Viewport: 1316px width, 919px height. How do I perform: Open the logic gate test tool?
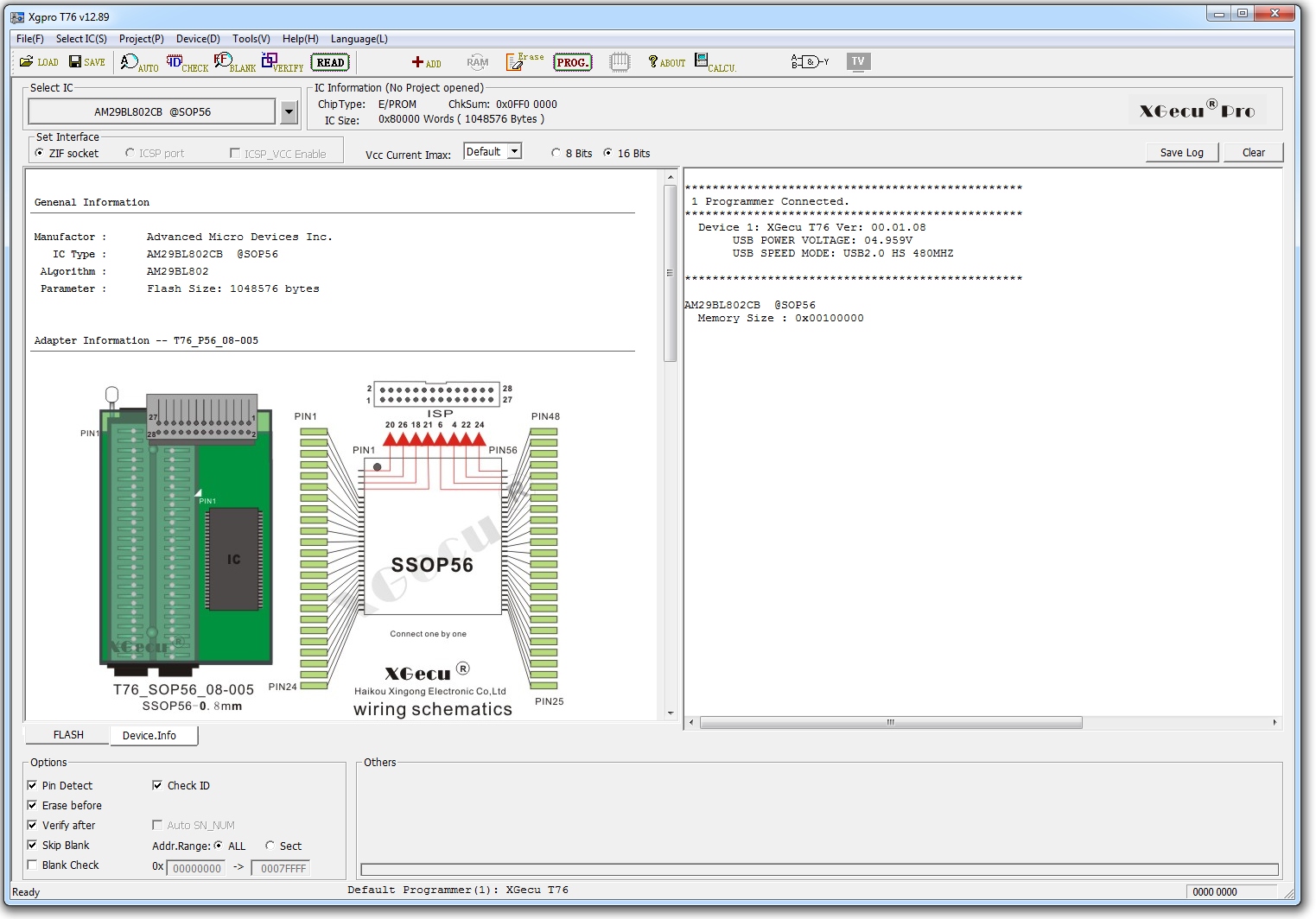[x=809, y=61]
